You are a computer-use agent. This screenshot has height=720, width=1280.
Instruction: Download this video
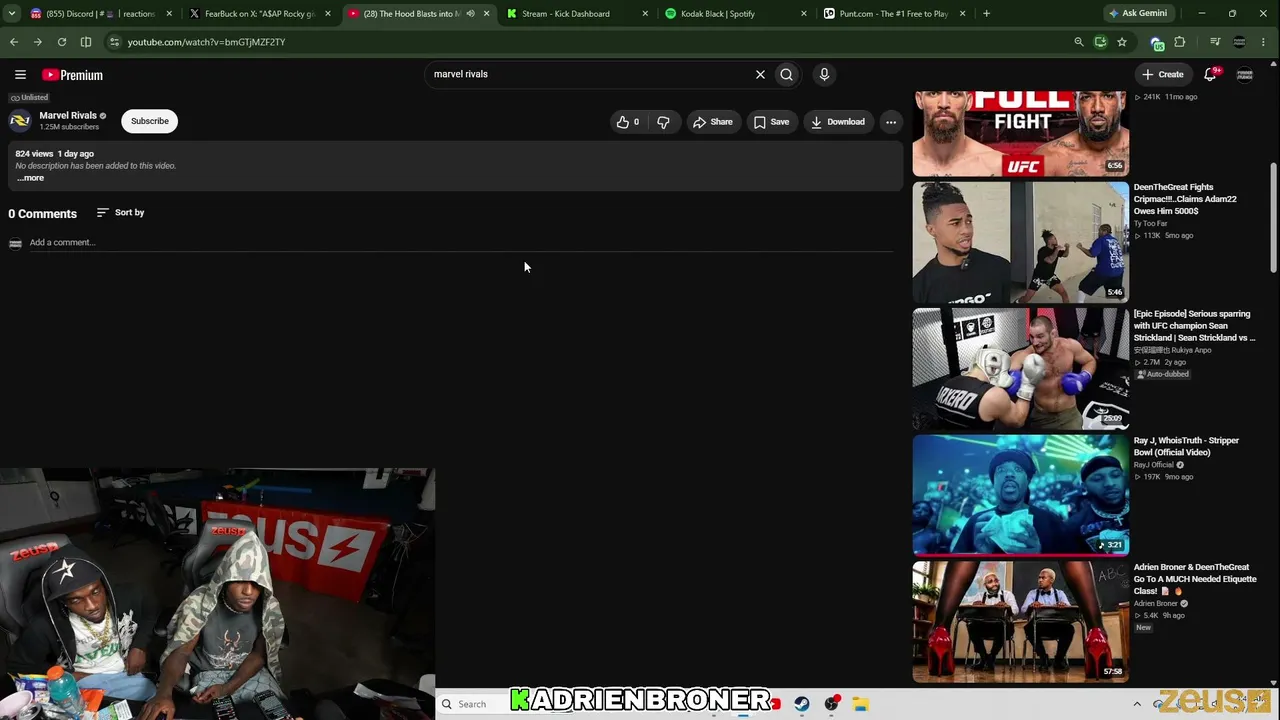click(x=838, y=122)
